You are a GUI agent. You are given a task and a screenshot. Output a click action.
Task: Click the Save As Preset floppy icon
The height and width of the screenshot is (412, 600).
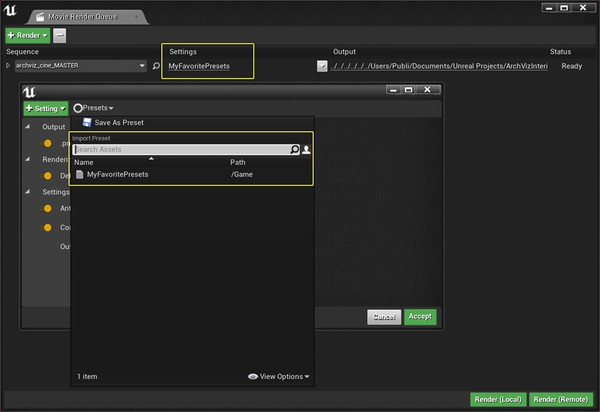(x=87, y=122)
